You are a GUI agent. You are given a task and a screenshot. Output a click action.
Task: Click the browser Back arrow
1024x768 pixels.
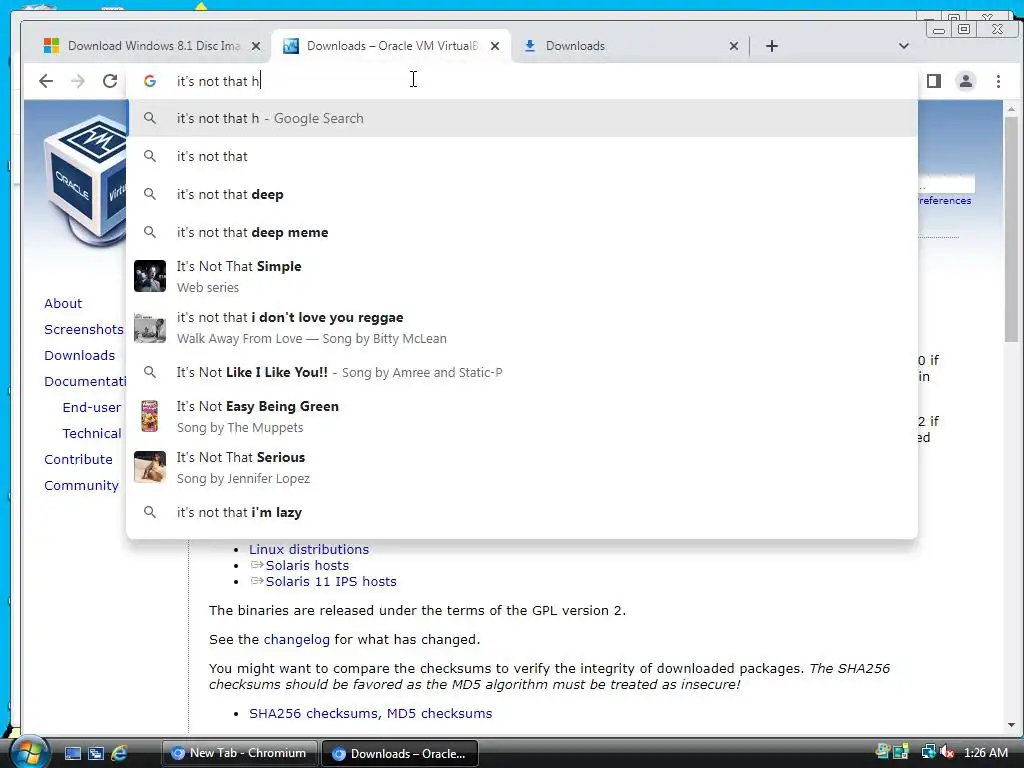tap(46, 81)
